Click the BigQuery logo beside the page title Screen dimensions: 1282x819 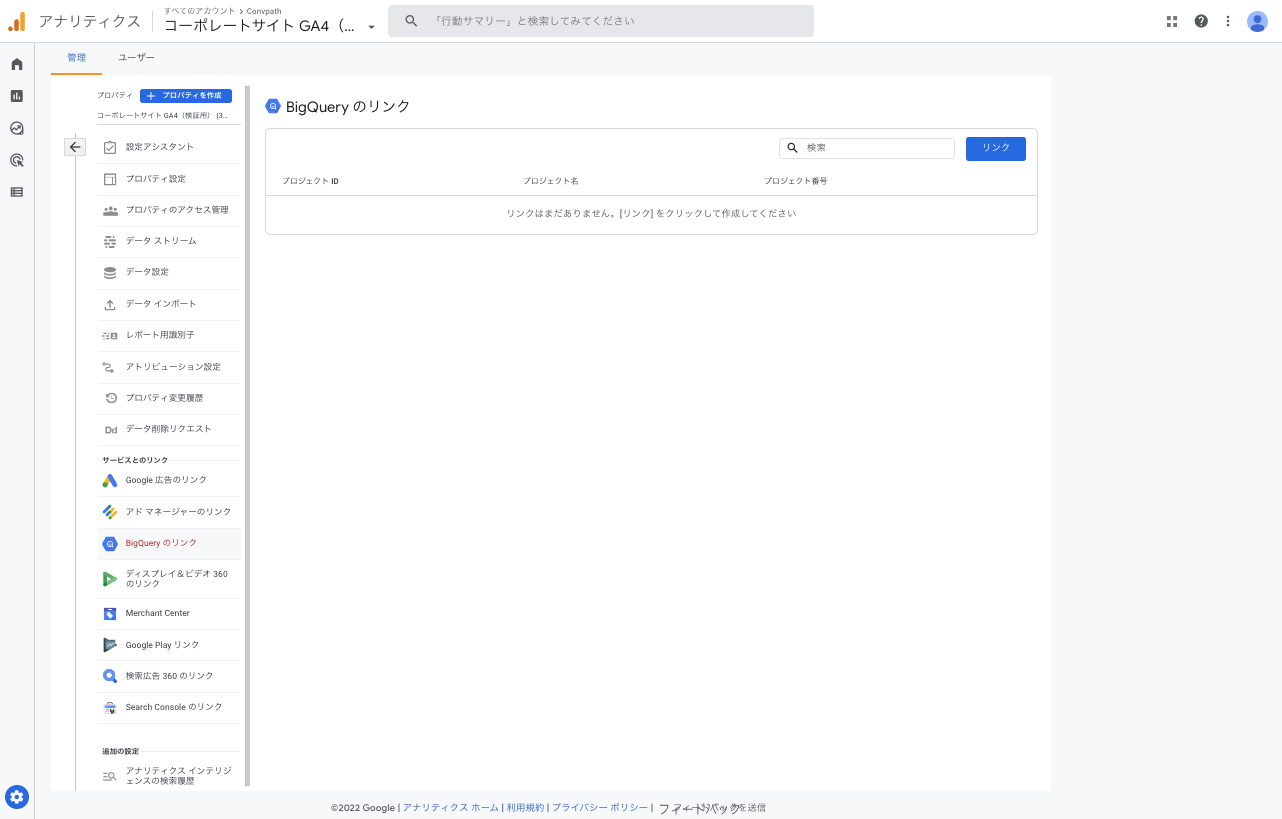274,106
